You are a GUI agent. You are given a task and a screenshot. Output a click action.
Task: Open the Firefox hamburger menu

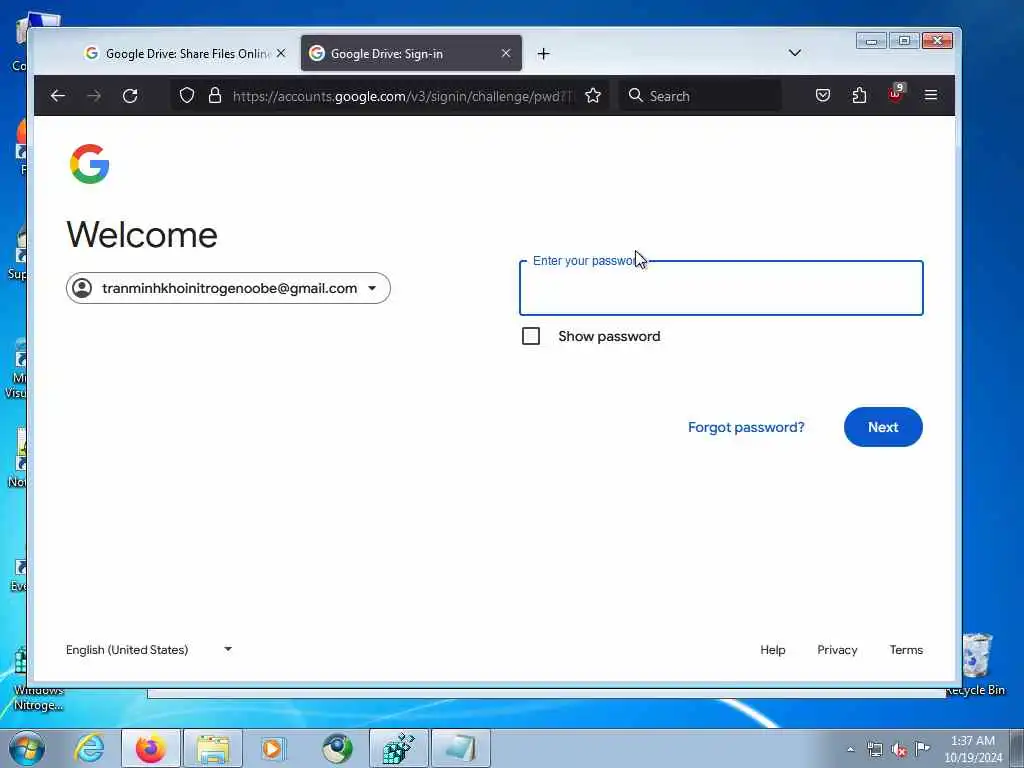[x=931, y=96]
